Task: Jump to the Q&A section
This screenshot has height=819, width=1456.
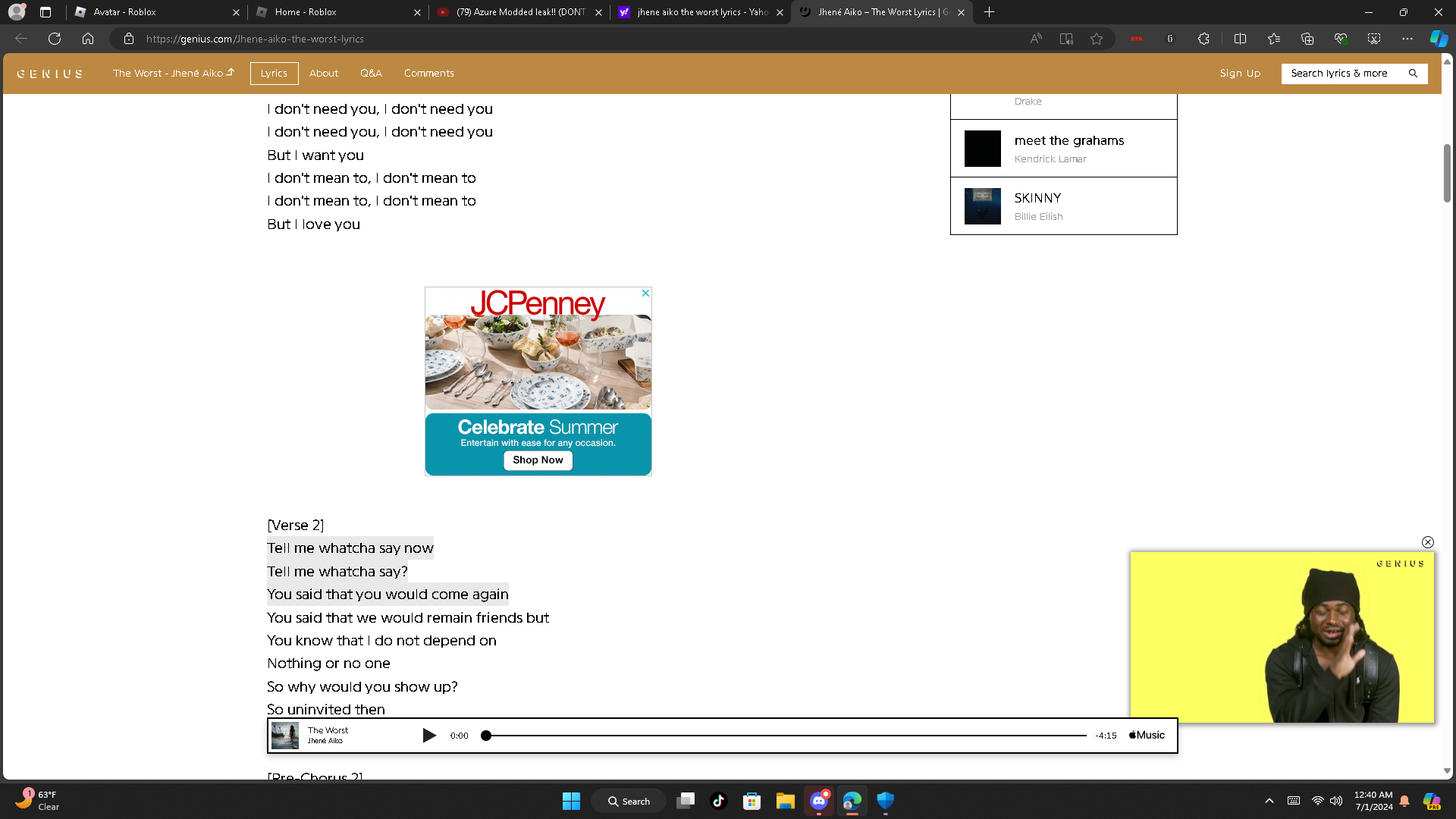Action: click(x=371, y=74)
